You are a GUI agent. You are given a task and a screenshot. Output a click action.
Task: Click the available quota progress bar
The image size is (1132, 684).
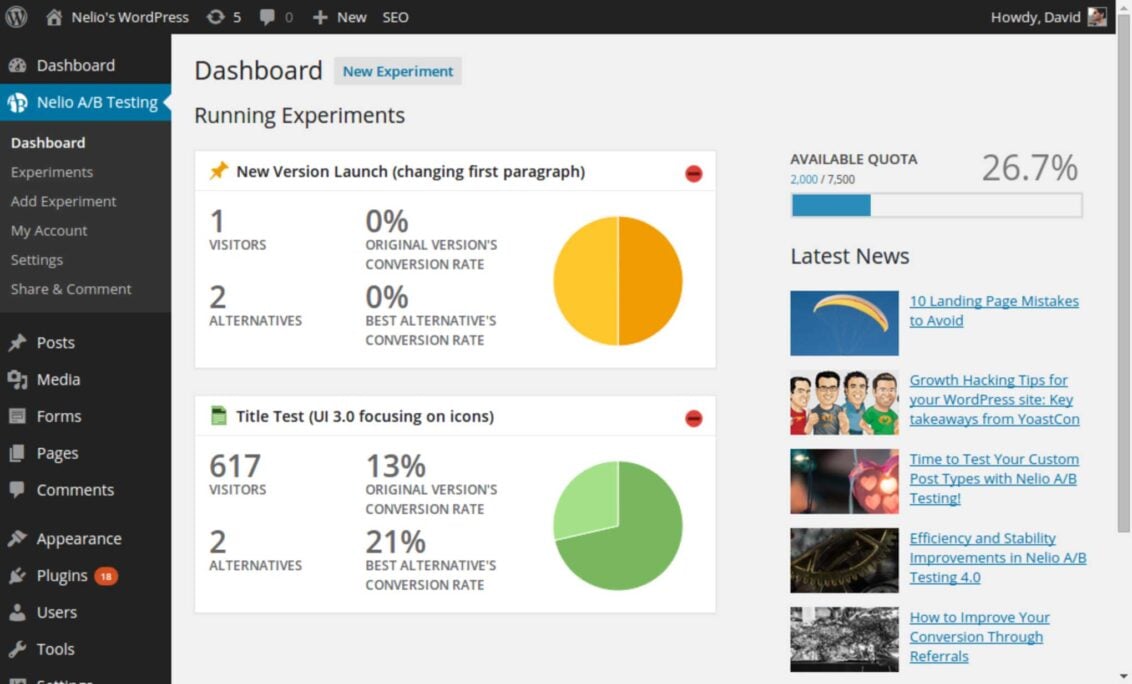(x=935, y=205)
